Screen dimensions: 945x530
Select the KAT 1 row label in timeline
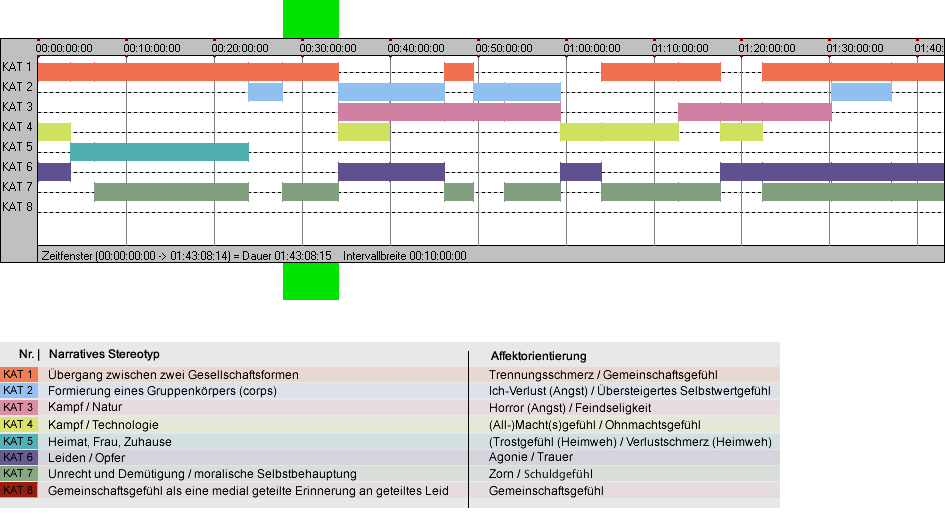coord(17,67)
